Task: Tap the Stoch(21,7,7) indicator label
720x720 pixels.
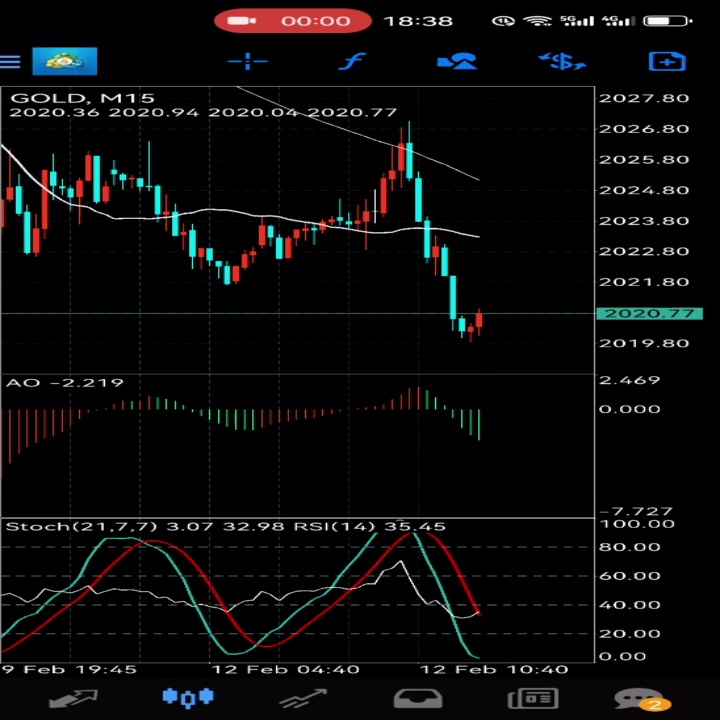Action: [x=81, y=526]
